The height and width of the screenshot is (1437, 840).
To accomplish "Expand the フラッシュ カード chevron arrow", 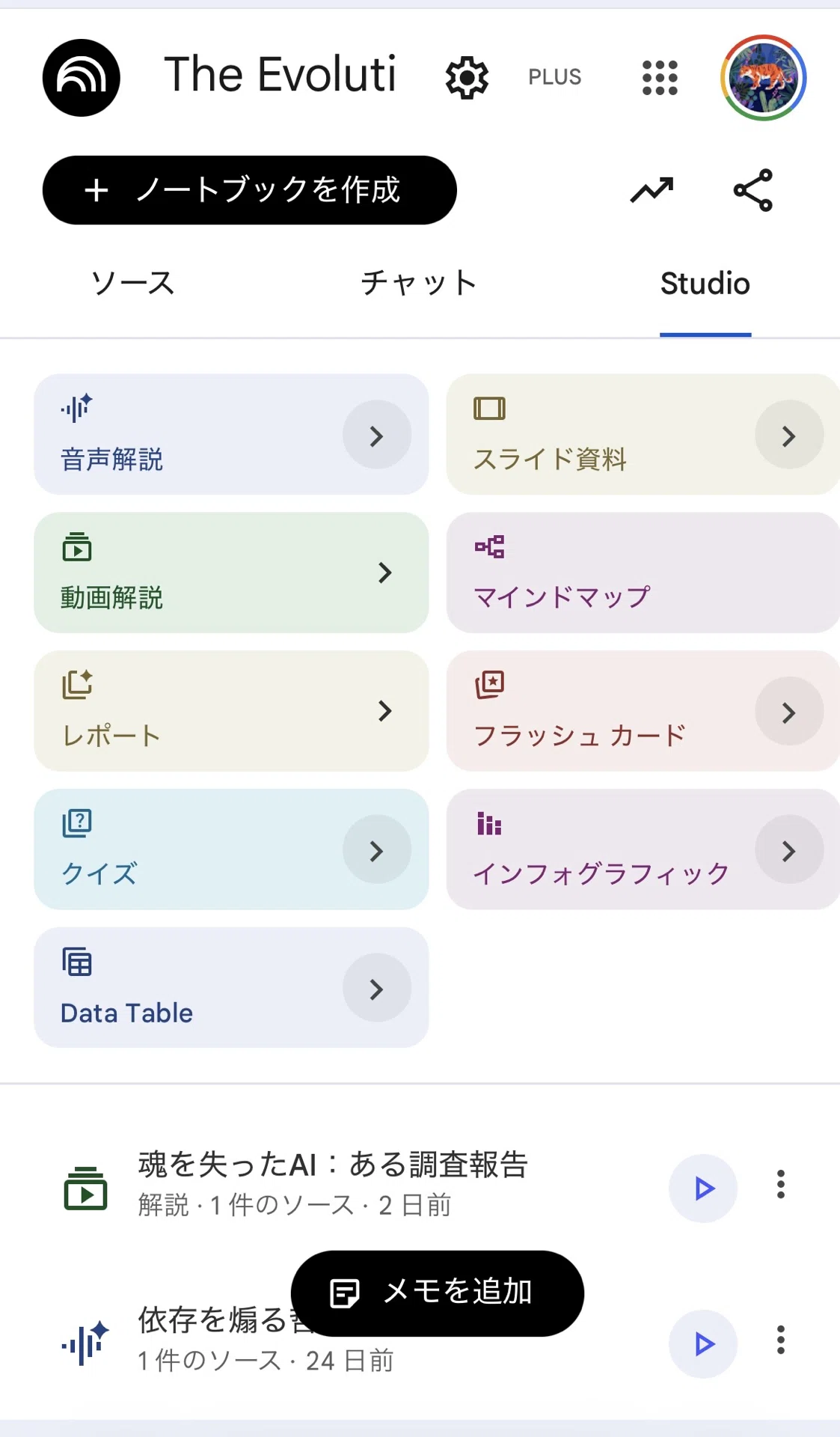I will pyautogui.click(x=789, y=711).
